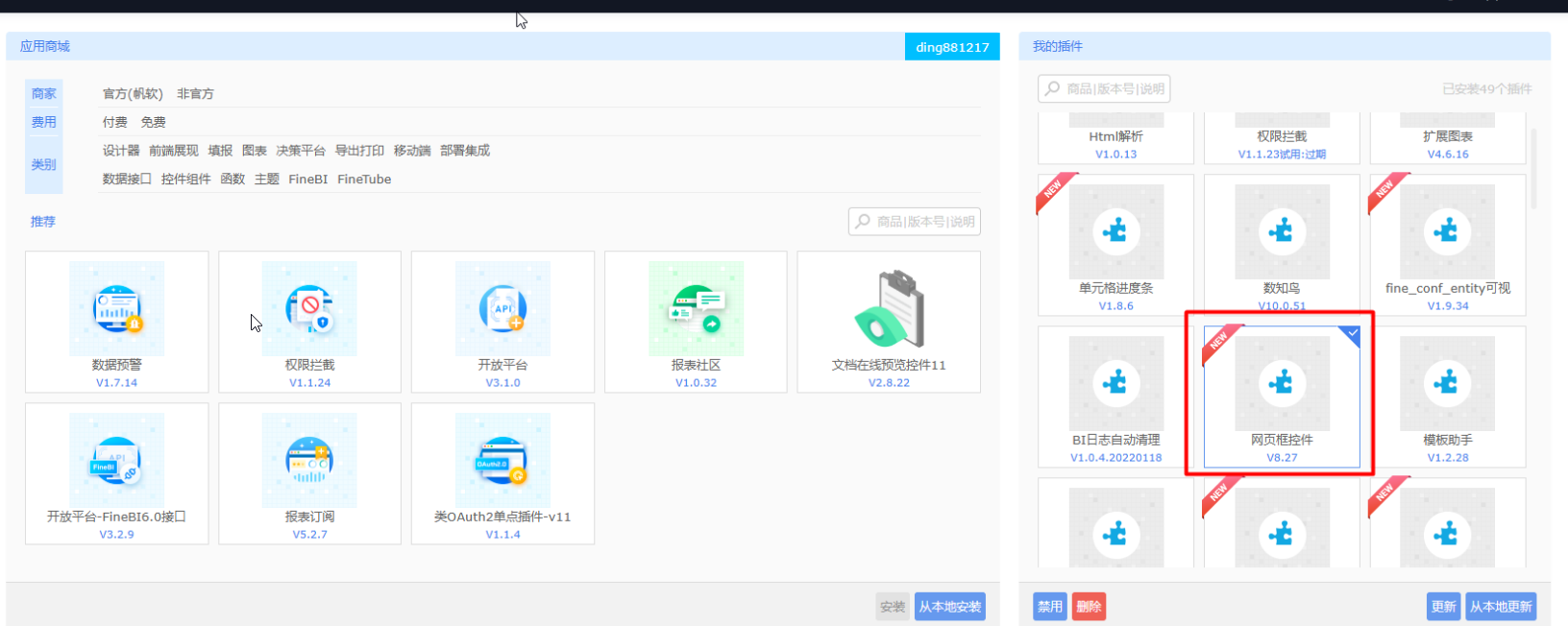
Task: Focus the app store search field
Action: (915, 222)
